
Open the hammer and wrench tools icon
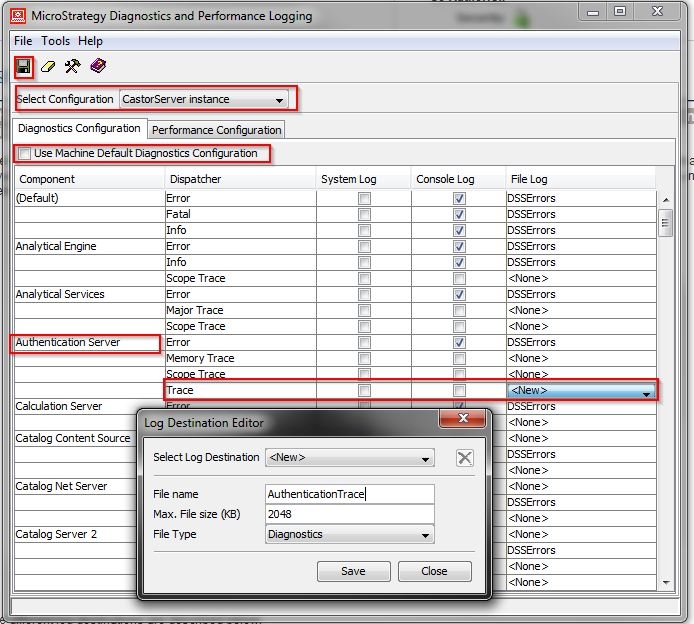[x=72, y=66]
